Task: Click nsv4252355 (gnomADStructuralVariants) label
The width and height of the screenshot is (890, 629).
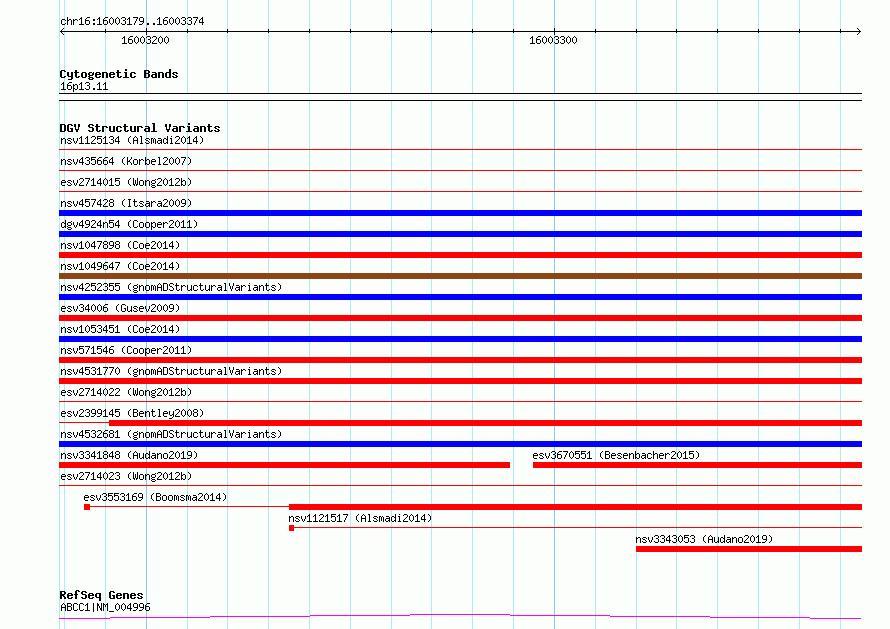Action: click(x=171, y=287)
